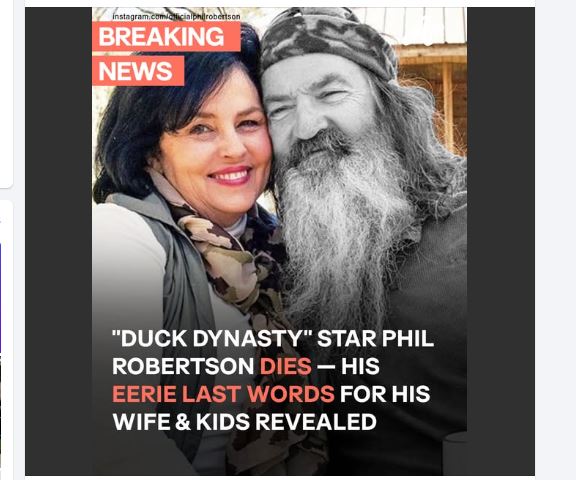The height and width of the screenshot is (480, 576).
Task: Click the dark letterbox bar right of photo
Action: pos(501,241)
